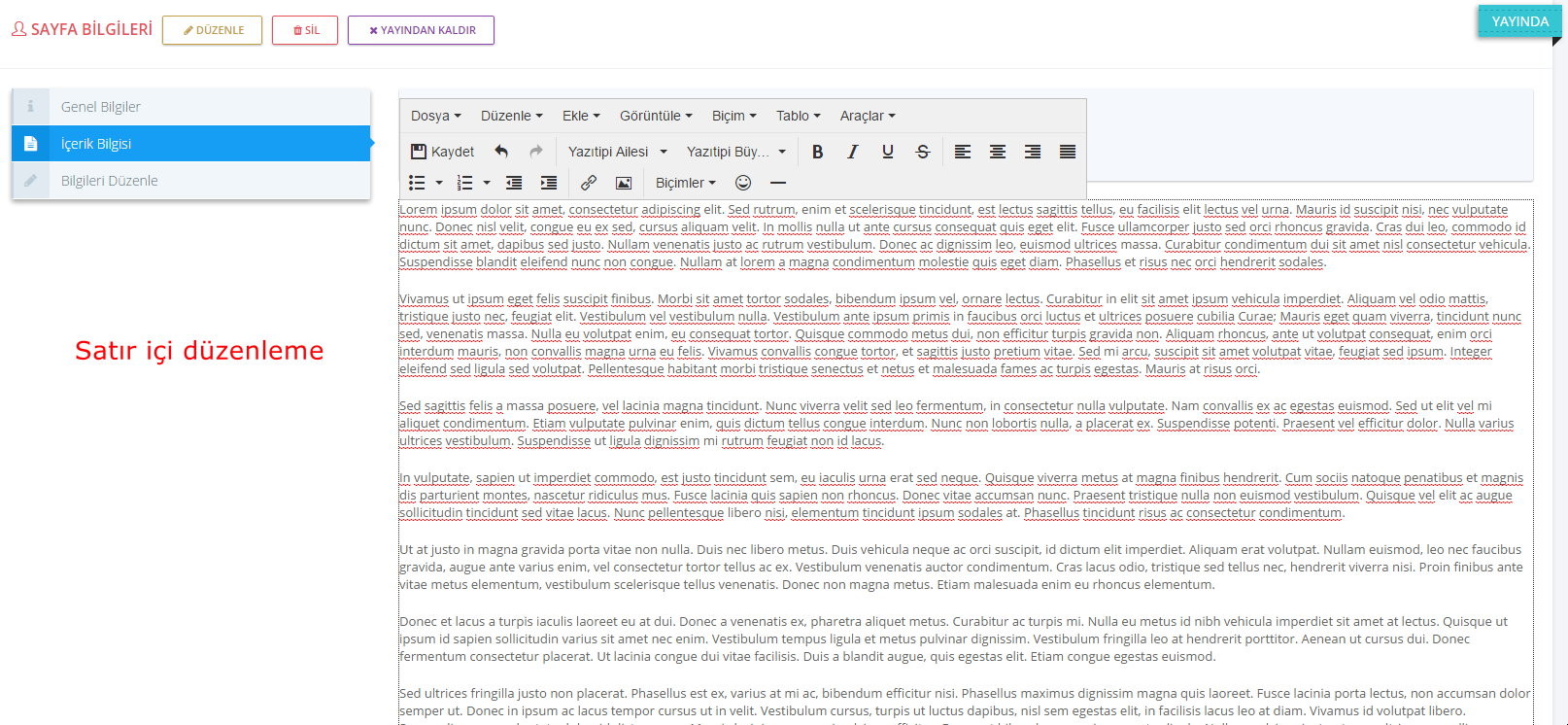1568x725 pixels.
Task: Open the emoticons picker
Action: (743, 183)
